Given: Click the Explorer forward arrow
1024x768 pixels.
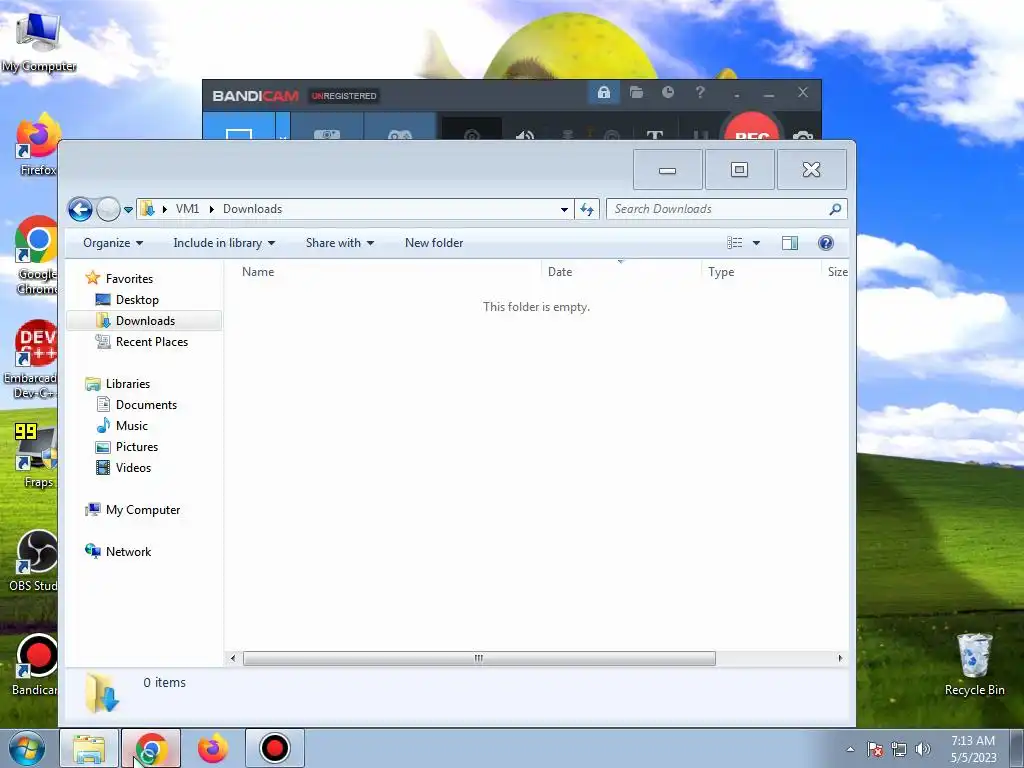Looking at the screenshot, I should coord(108,210).
